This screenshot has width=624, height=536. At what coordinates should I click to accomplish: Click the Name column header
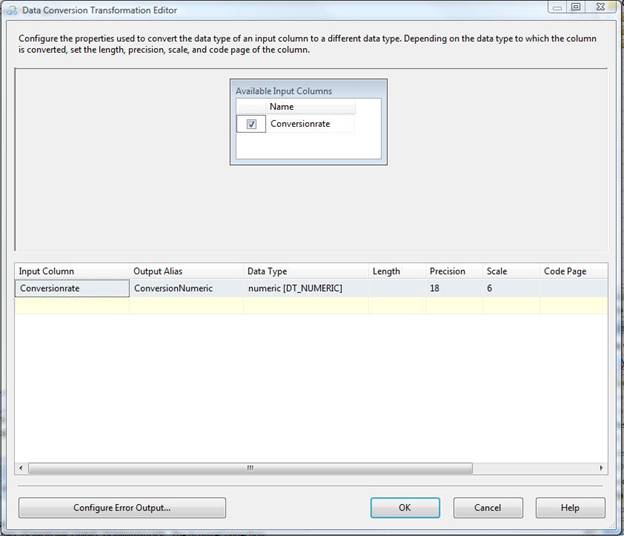(310, 107)
